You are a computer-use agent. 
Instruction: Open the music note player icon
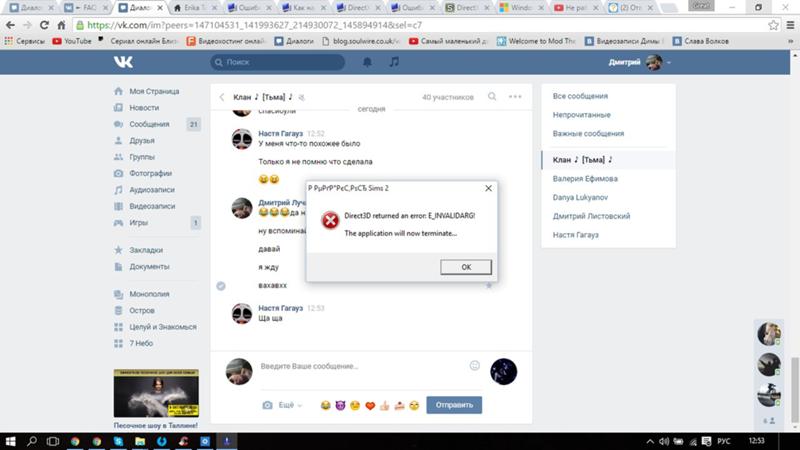point(394,62)
